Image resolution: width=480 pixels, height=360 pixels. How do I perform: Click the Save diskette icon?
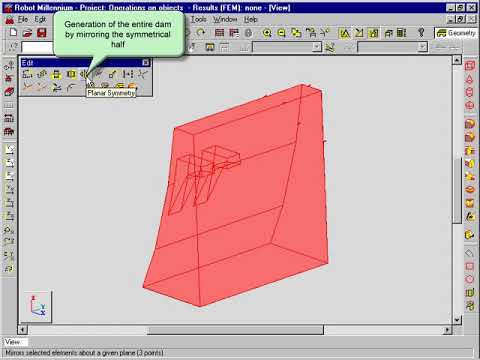[x=42, y=33]
